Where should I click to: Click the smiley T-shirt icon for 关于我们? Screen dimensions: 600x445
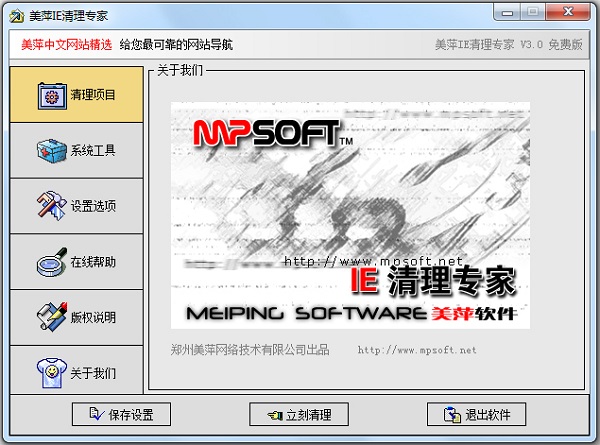click(52, 372)
